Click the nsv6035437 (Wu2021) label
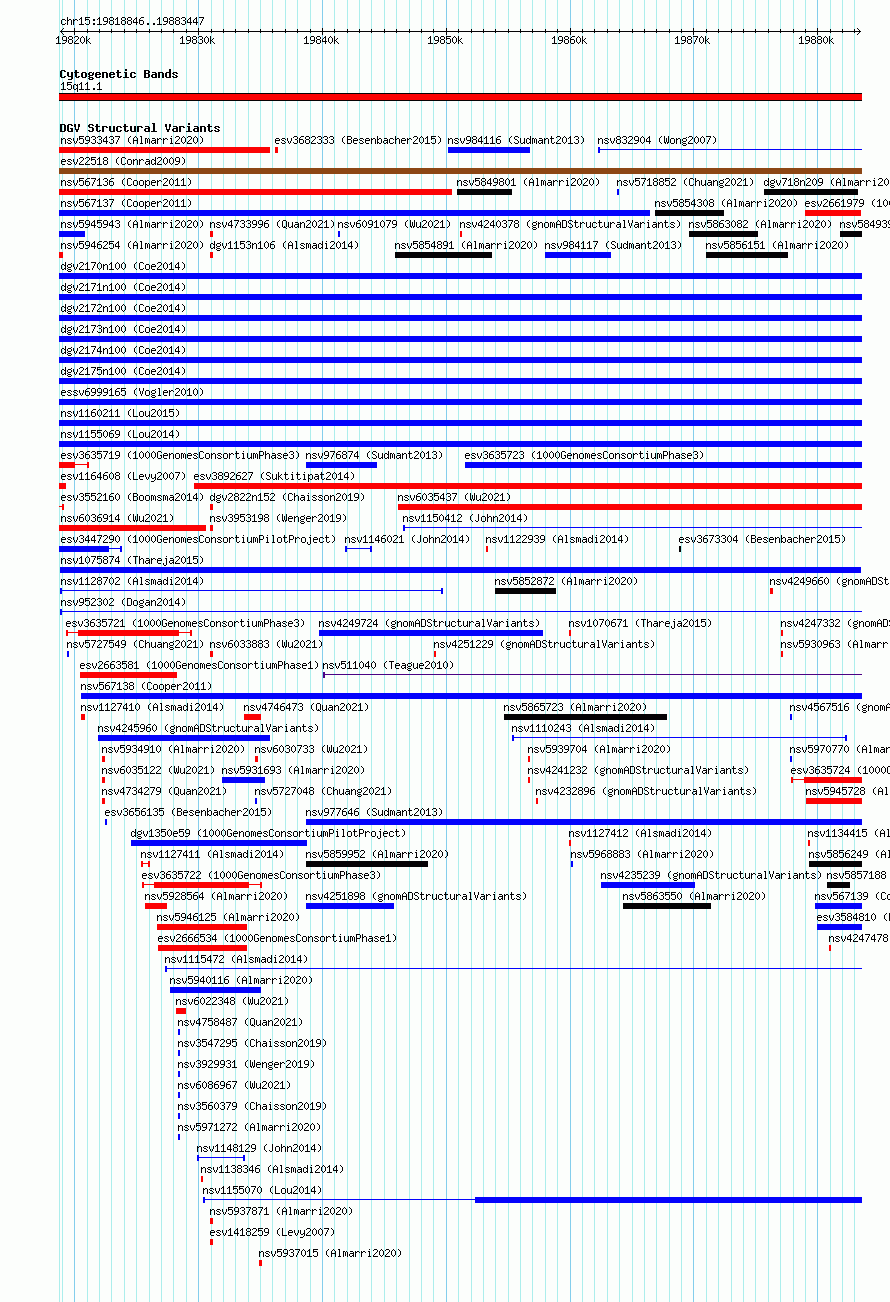The width and height of the screenshot is (890, 1302). coord(454,497)
